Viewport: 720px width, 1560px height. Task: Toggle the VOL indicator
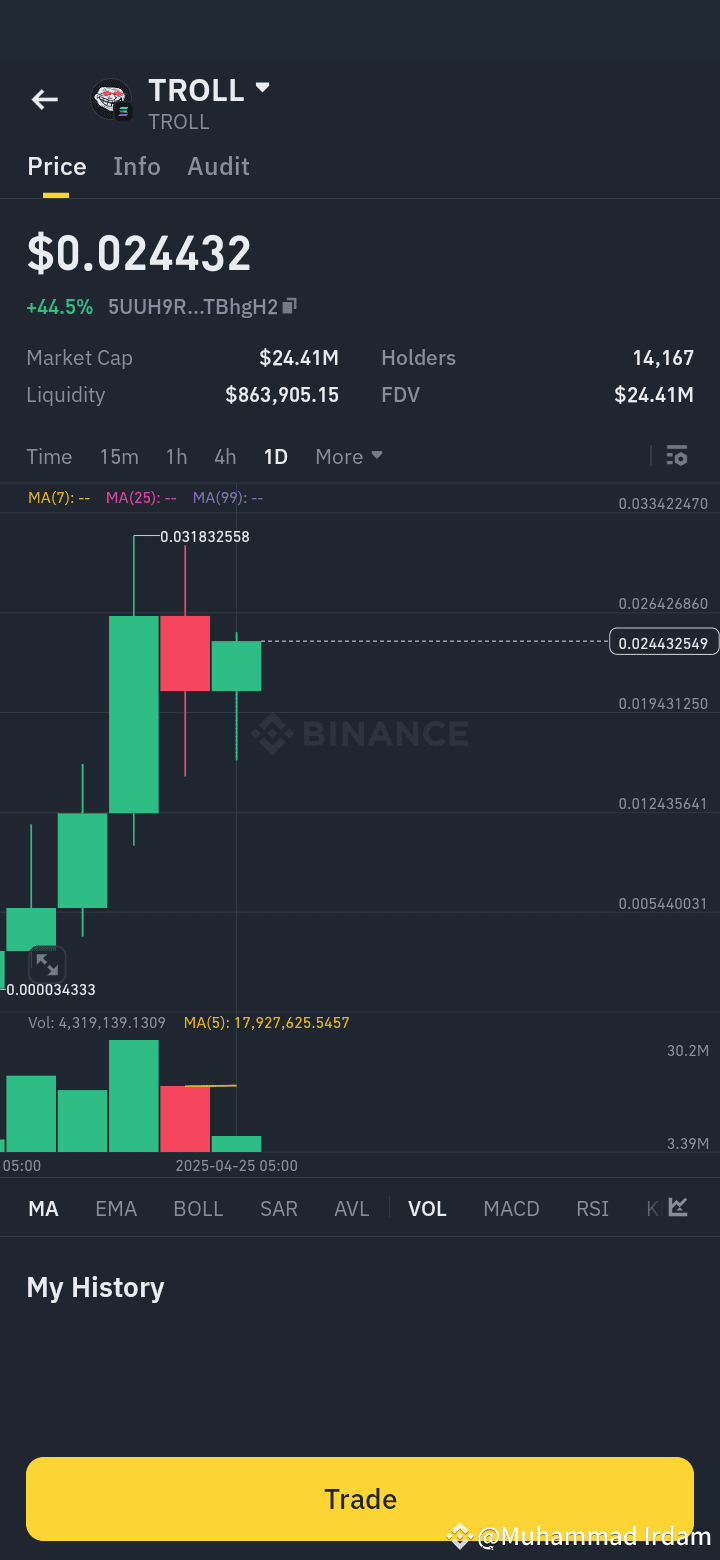[427, 1208]
